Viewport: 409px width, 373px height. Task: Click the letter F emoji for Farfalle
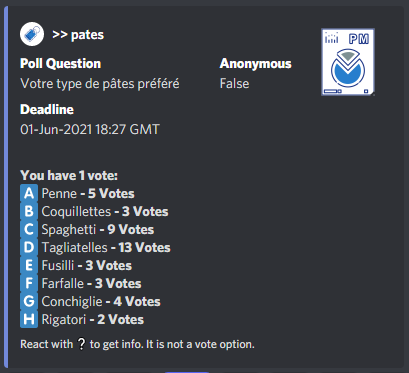(29, 283)
